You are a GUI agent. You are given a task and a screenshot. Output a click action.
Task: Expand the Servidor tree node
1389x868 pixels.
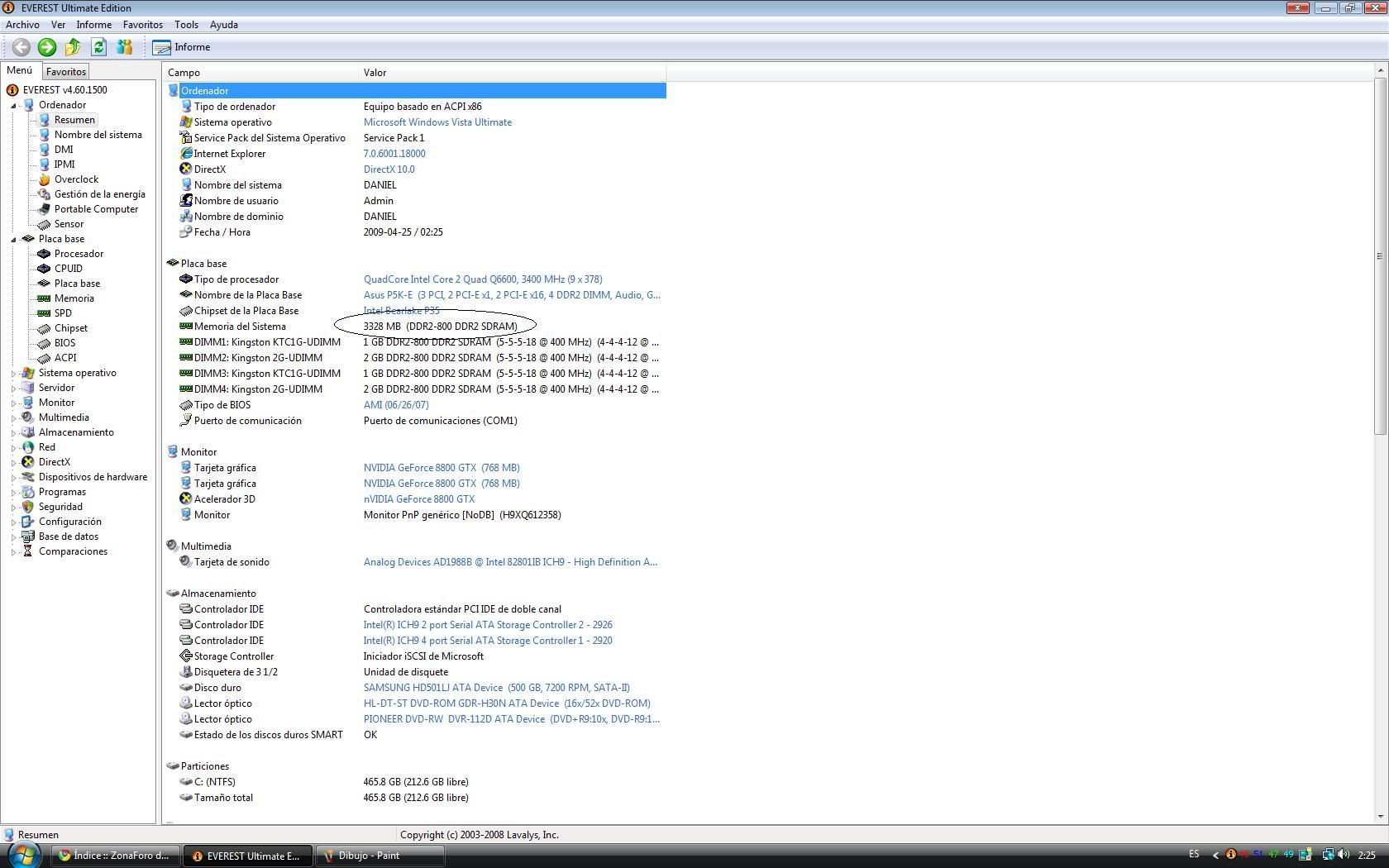click(13, 388)
